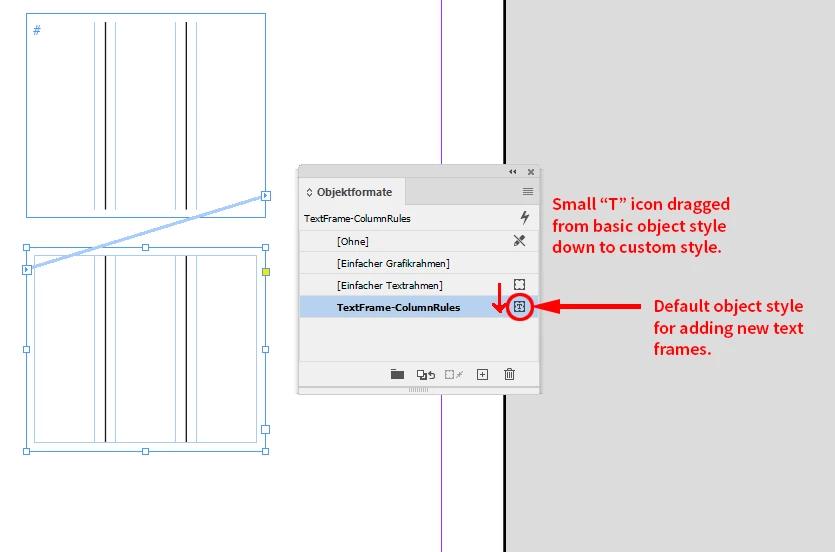Image resolution: width=835 pixels, height=552 pixels.
Task: Click the applied style name in panel header
Action: click(357, 219)
